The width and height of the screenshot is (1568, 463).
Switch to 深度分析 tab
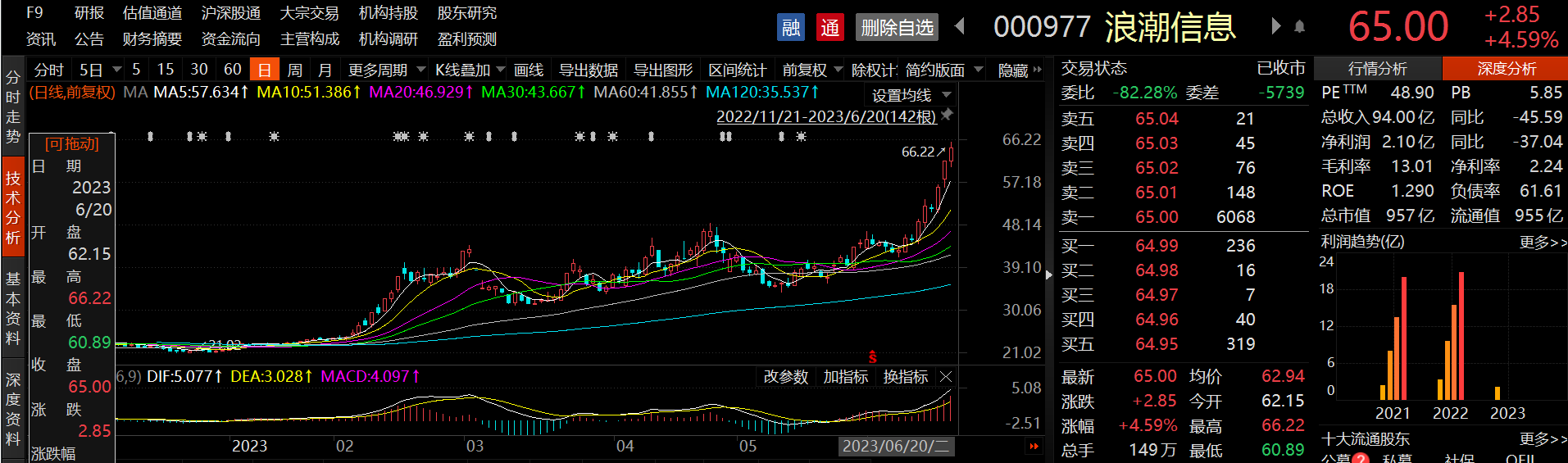[1506, 68]
